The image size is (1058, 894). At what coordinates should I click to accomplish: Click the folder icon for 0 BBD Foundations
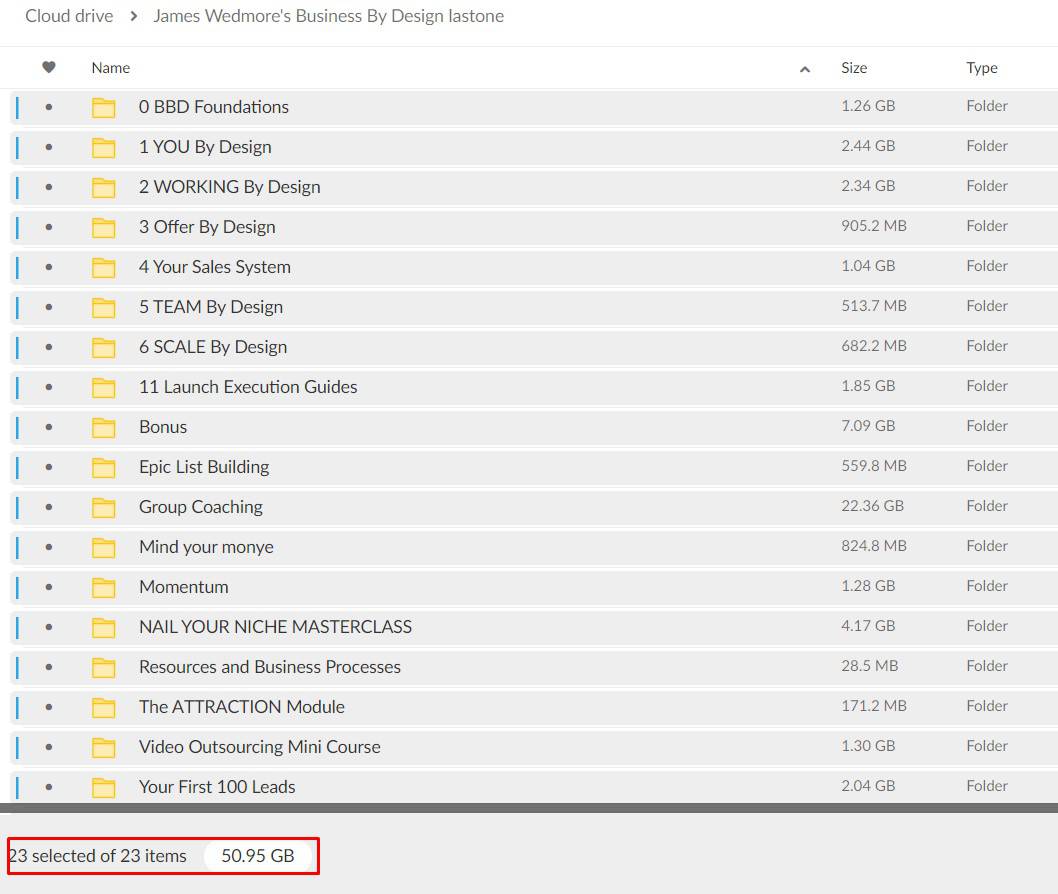tap(104, 108)
